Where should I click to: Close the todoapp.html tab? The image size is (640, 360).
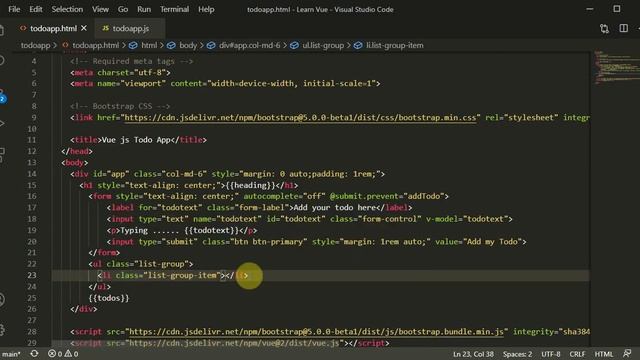pyautogui.click(x=84, y=28)
